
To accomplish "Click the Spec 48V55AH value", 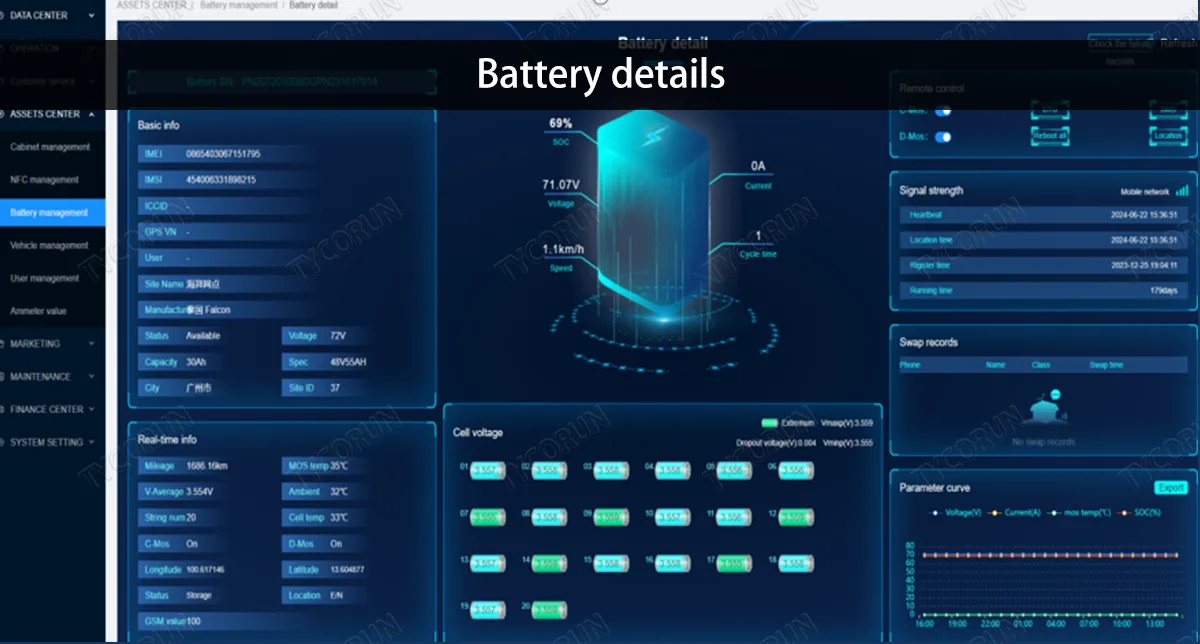I will click(x=349, y=362).
